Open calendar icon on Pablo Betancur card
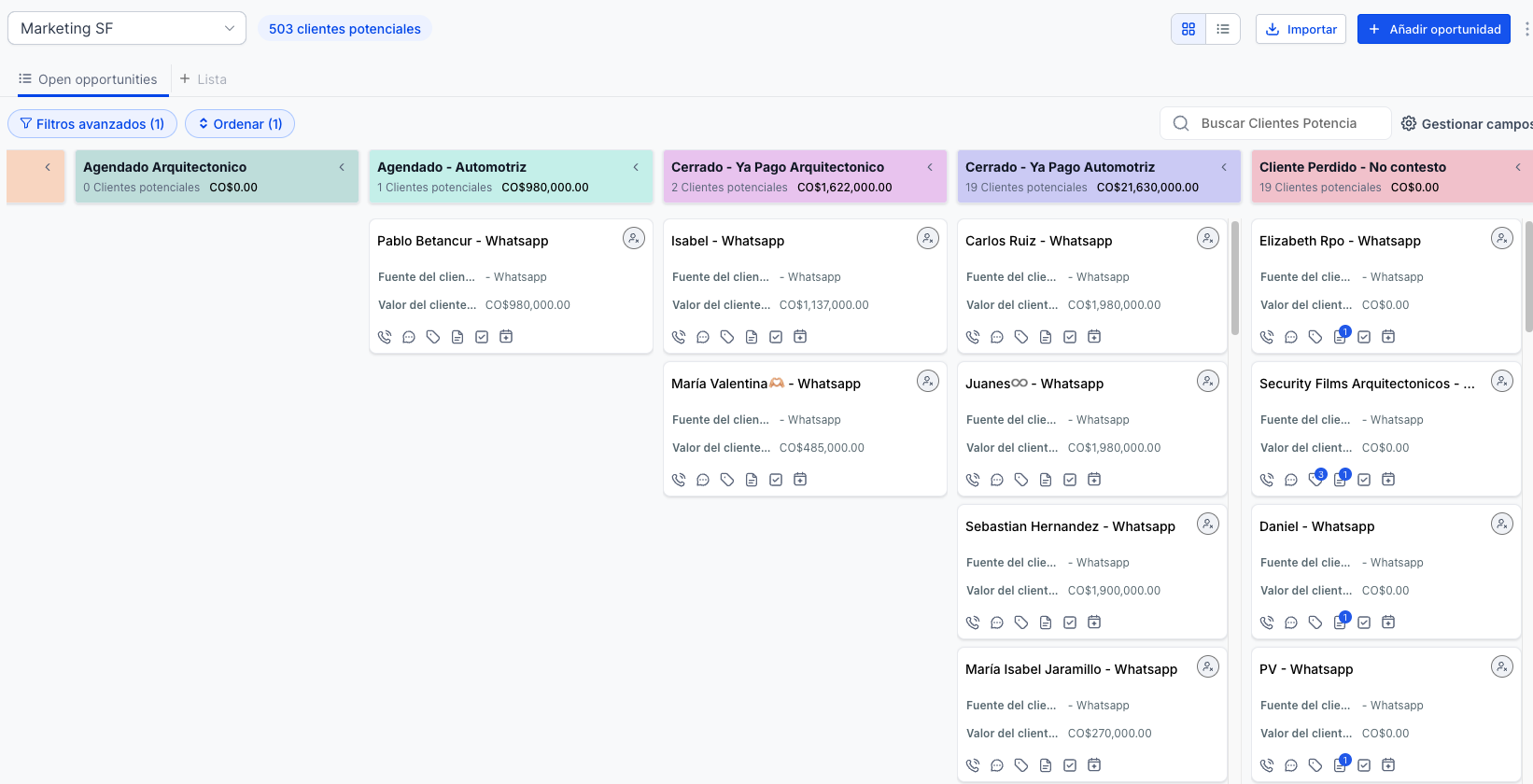This screenshot has height=784, width=1533. tap(506, 337)
